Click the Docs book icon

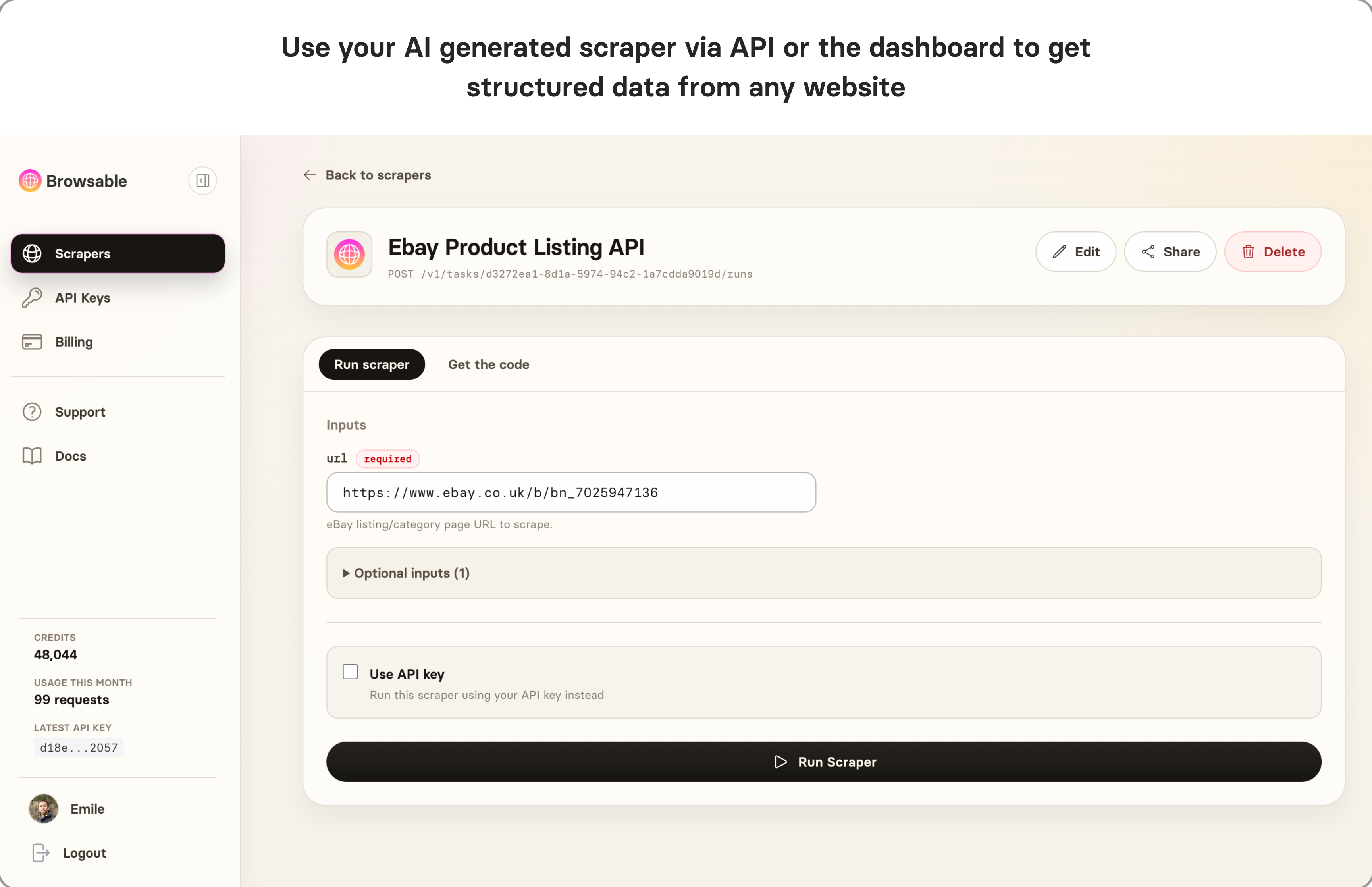pyautogui.click(x=32, y=455)
